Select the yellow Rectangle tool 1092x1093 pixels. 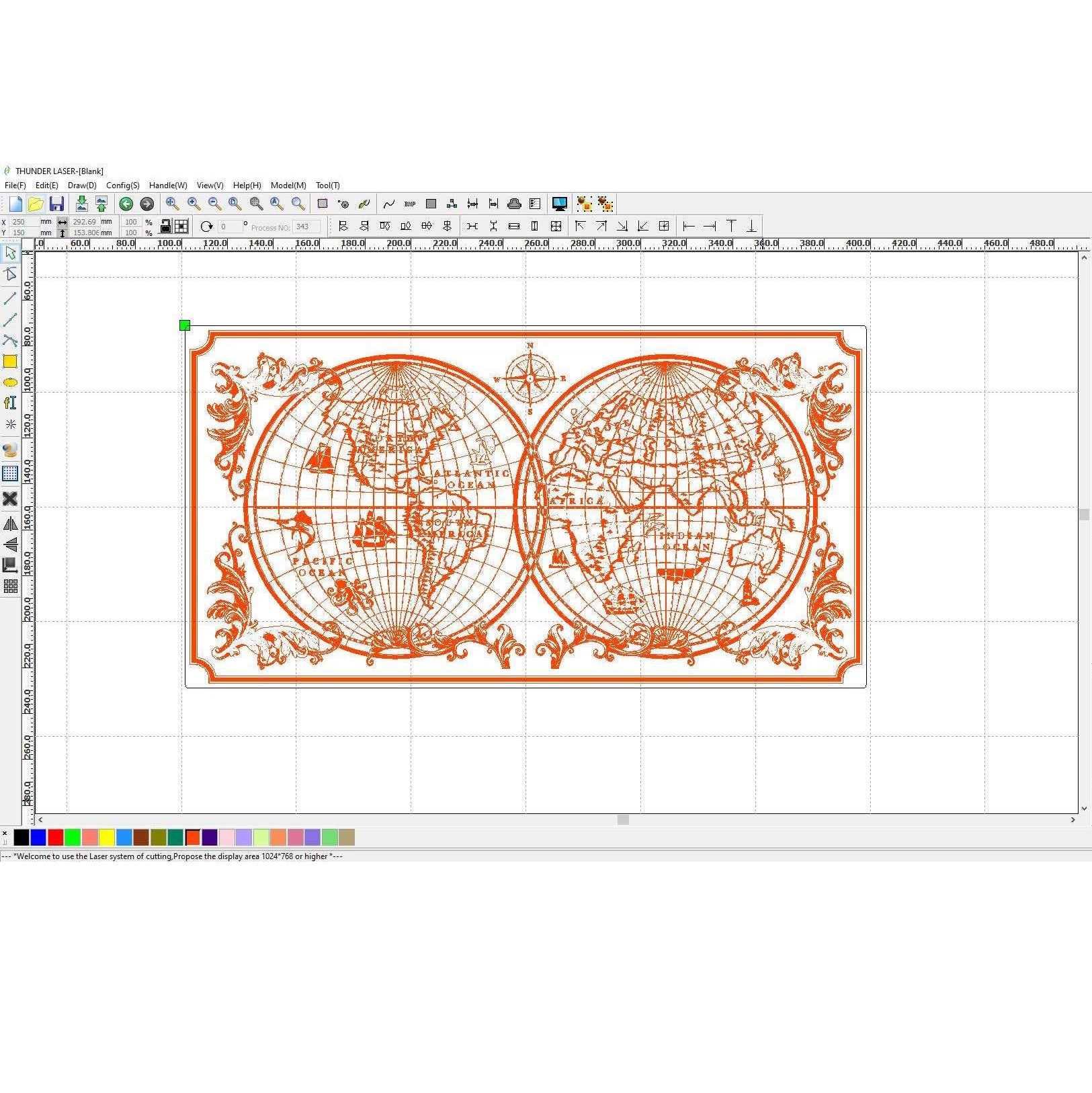pos(10,362)
